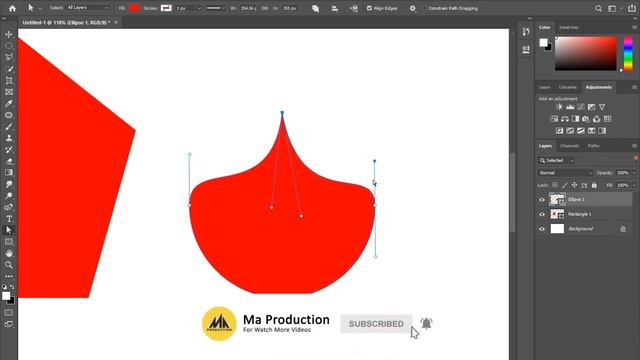Open the Select All Layers dropdown
The width and height of the screenshot is (640, 360).
point(88,8)
